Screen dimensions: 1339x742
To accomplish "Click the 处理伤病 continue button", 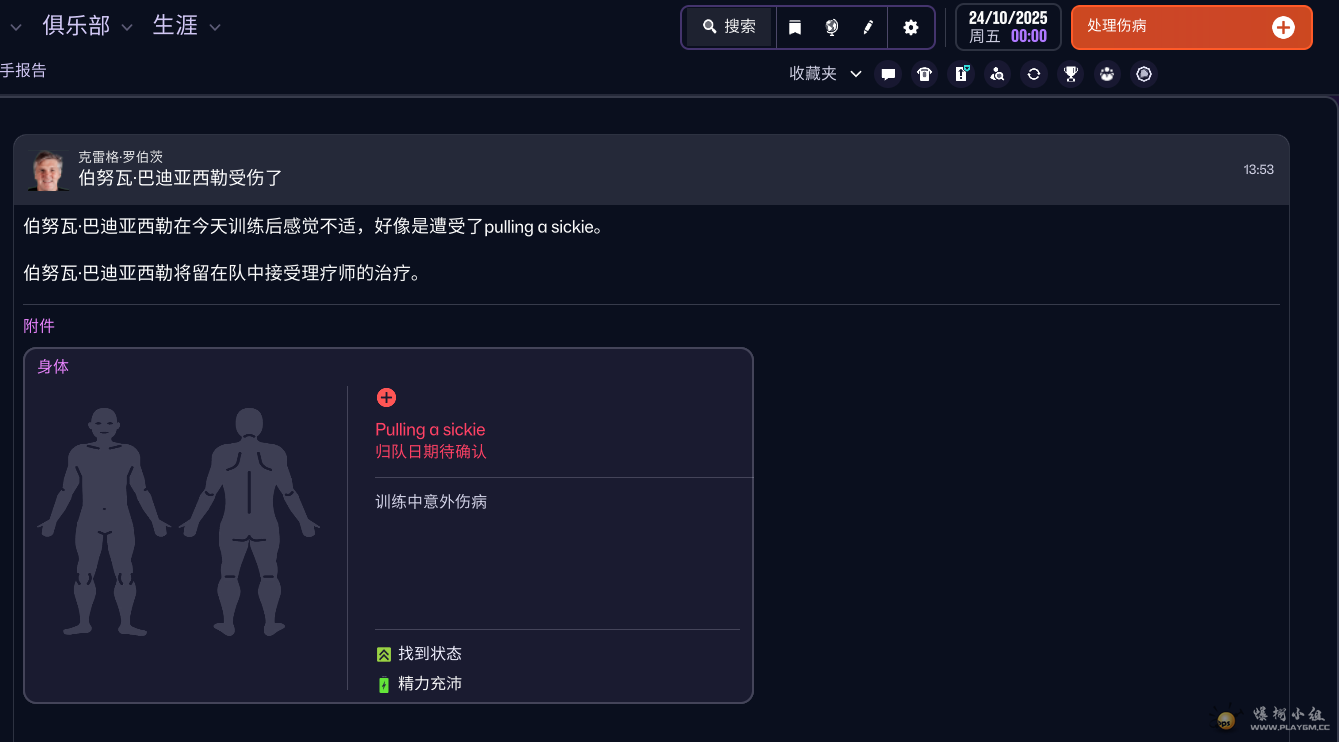I will 1191,27.
